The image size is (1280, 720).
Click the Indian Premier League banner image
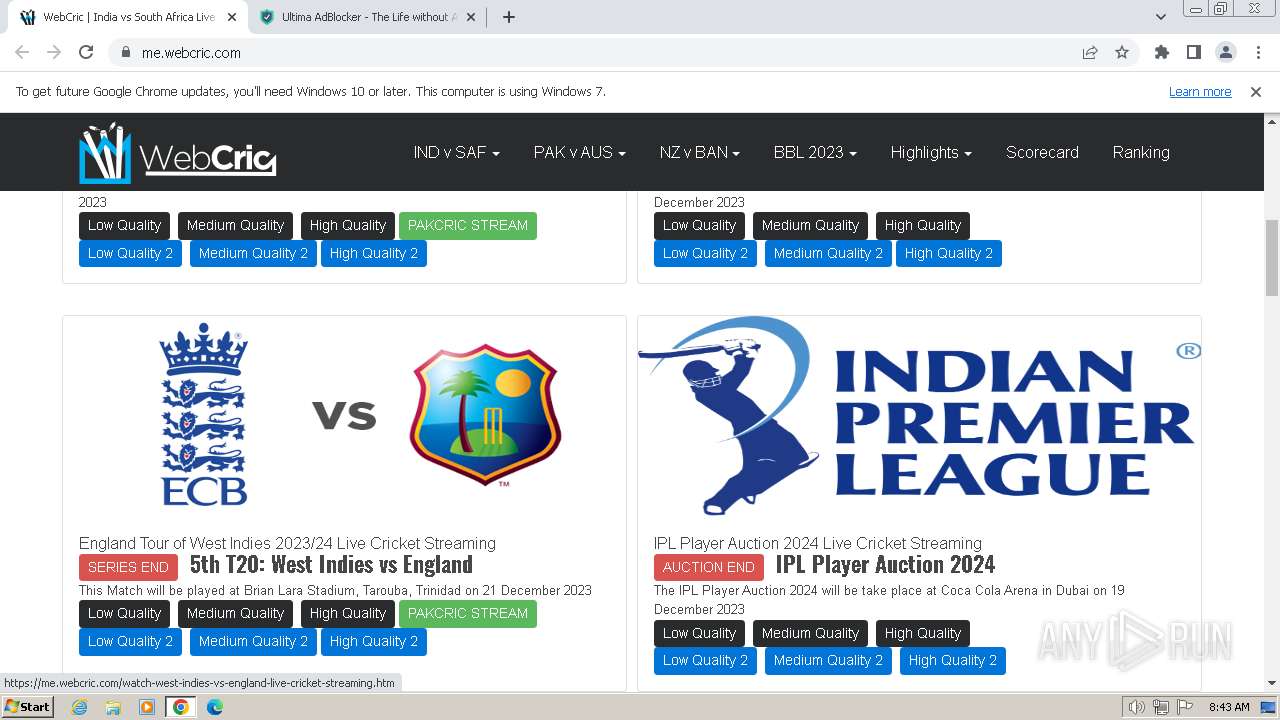tap(919, 415)
